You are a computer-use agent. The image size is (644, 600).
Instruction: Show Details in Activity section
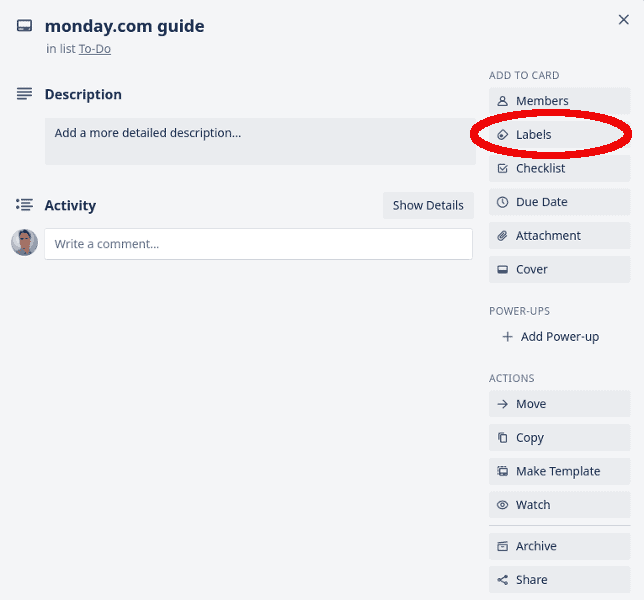coord(428,205)
